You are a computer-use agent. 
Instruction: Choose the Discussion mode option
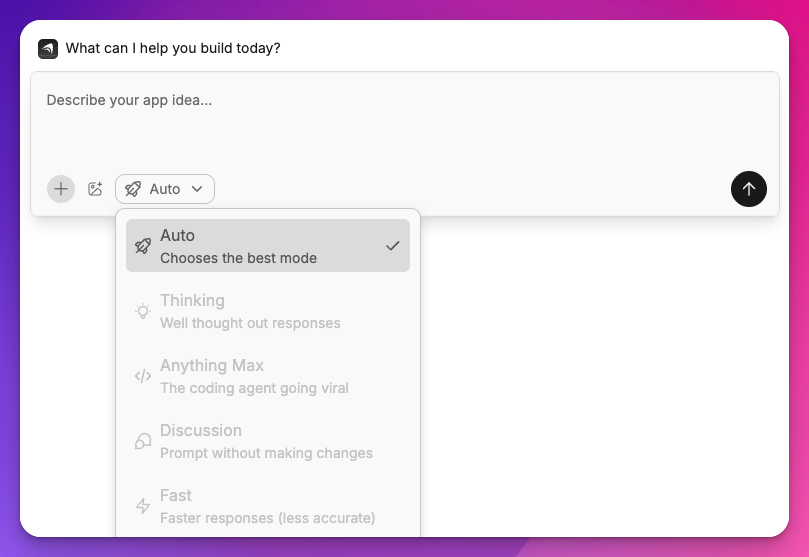(268, 440)
